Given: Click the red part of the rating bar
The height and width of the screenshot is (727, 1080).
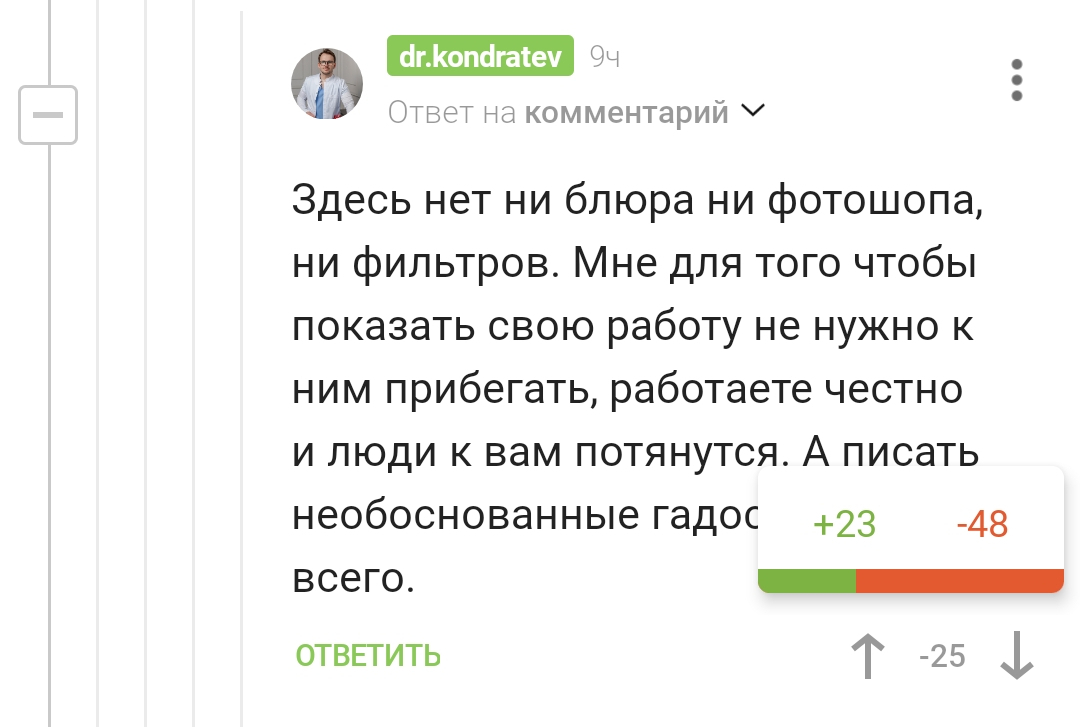Looking at the screenshot, I should click(959, 581).
